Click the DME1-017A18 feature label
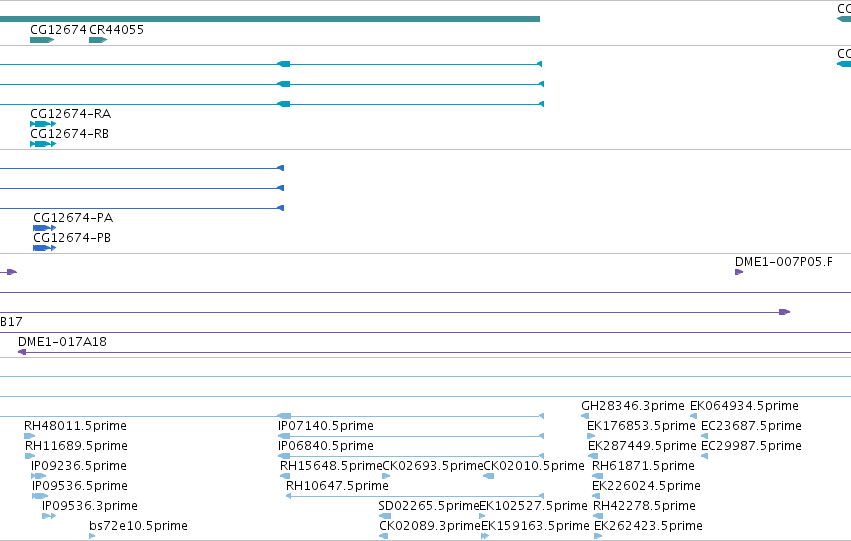Viewport: 851px width, 541px height. point(62,342)
